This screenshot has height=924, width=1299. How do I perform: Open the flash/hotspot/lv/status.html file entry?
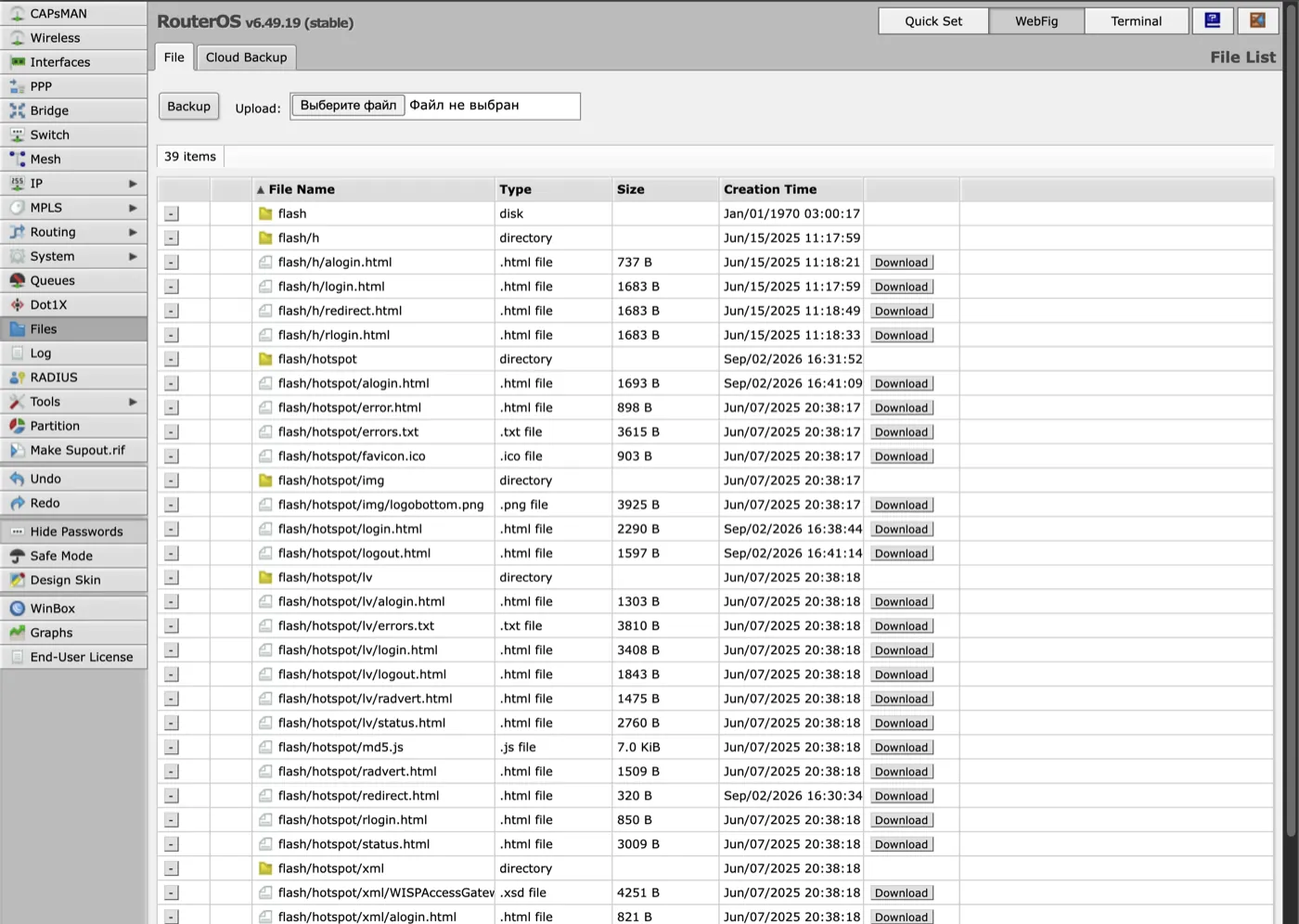362,723
